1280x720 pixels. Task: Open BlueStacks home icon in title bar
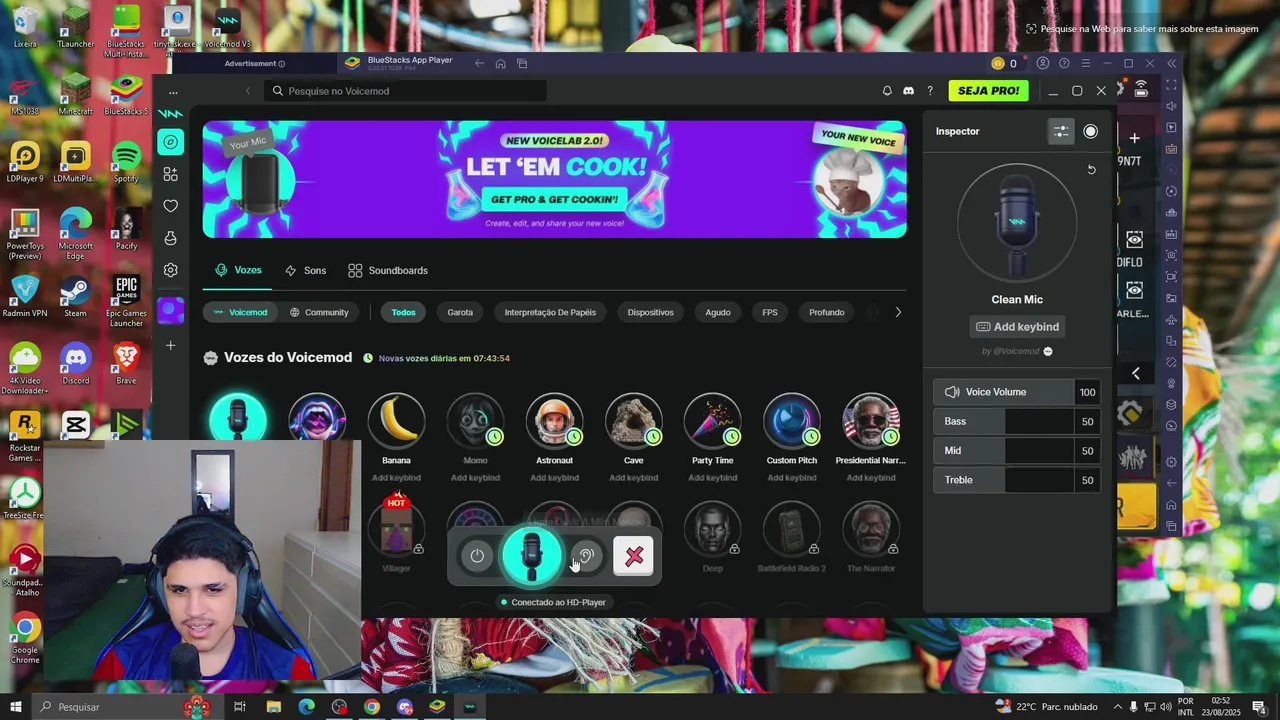click(x=500, y=63)
